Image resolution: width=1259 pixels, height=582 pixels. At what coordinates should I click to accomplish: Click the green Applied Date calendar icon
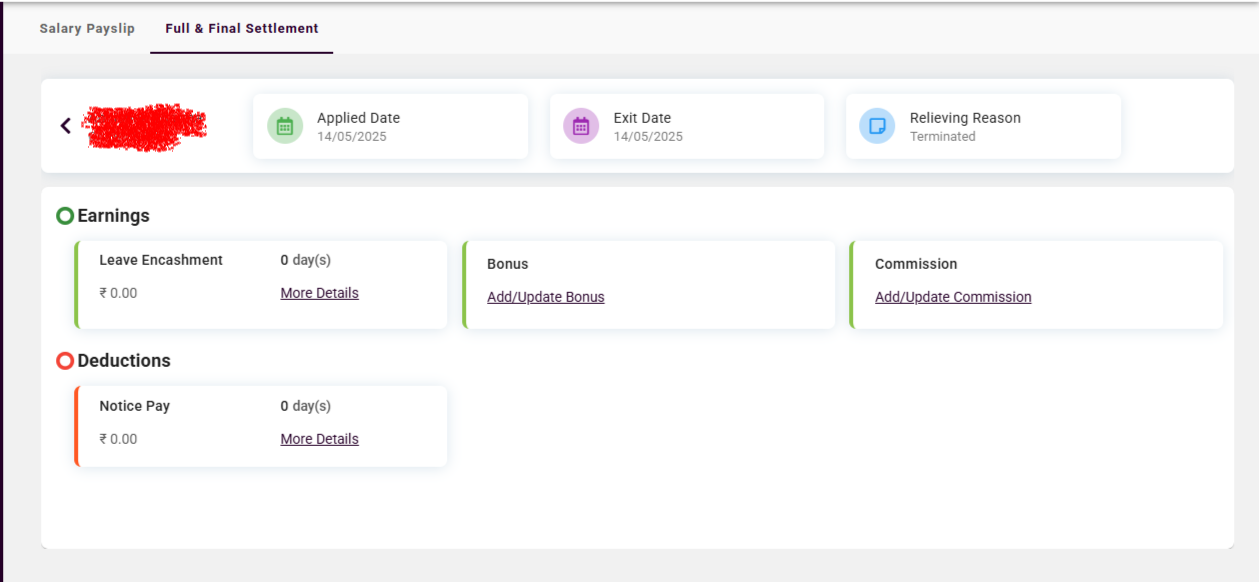(x=285, y=126)
